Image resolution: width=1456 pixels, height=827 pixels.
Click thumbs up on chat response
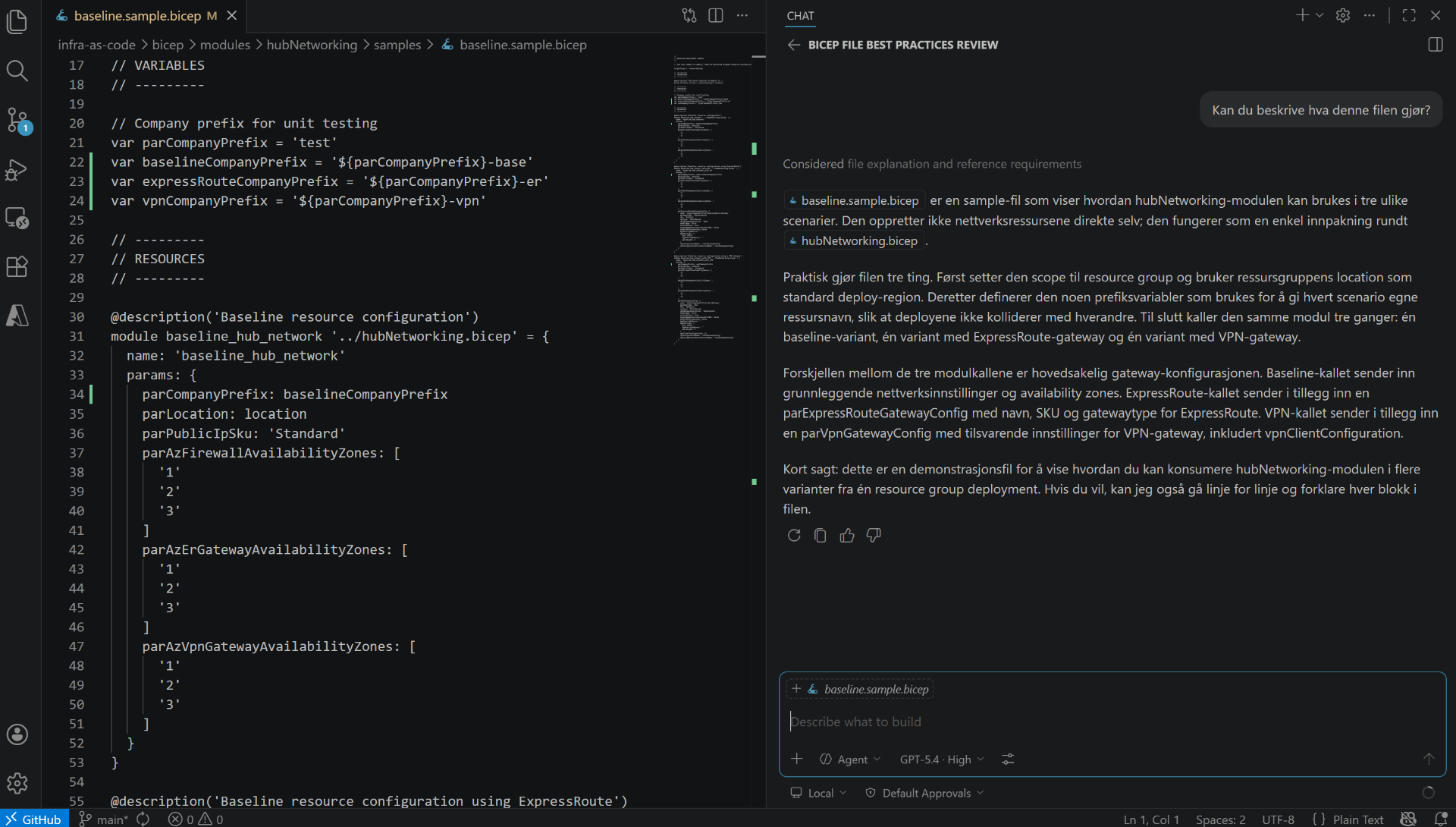(847, 536)
